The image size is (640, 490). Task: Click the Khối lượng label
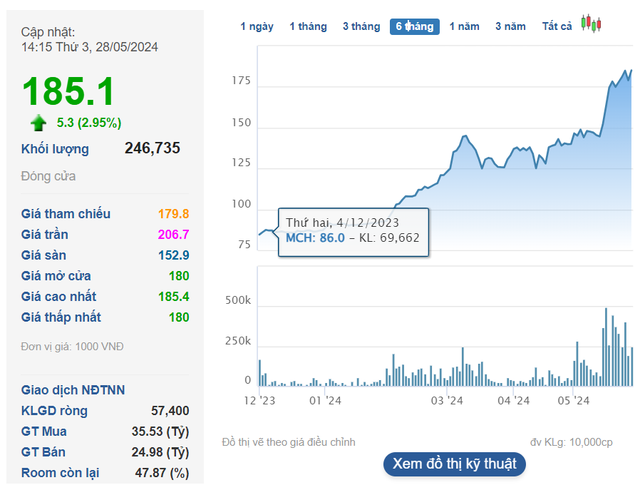[55, 149]
